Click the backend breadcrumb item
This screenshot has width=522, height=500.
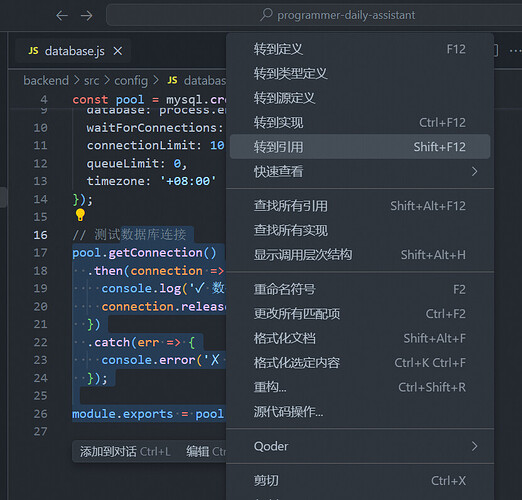(46, 80)
